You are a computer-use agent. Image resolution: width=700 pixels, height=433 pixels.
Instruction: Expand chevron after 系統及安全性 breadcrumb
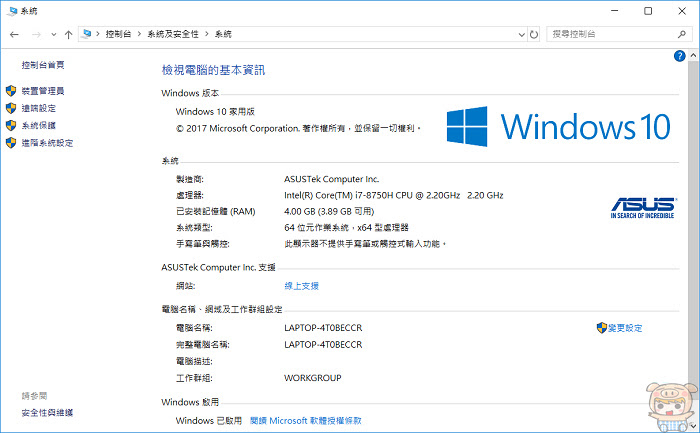207,34
